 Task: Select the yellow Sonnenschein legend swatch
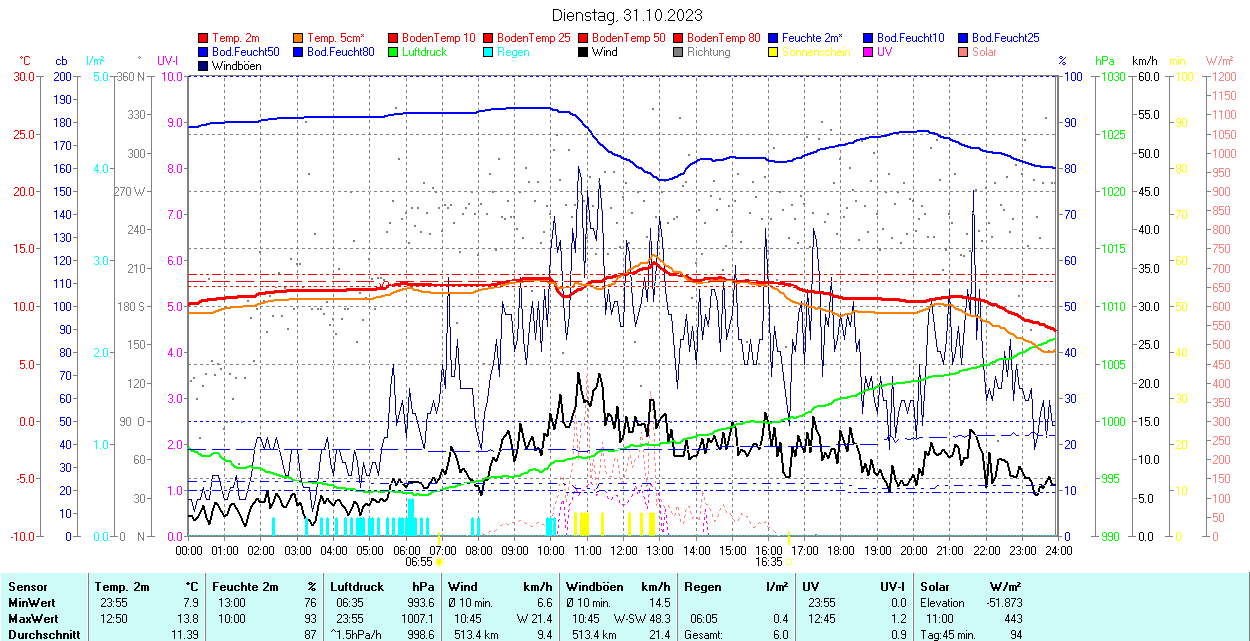(773, 52)
